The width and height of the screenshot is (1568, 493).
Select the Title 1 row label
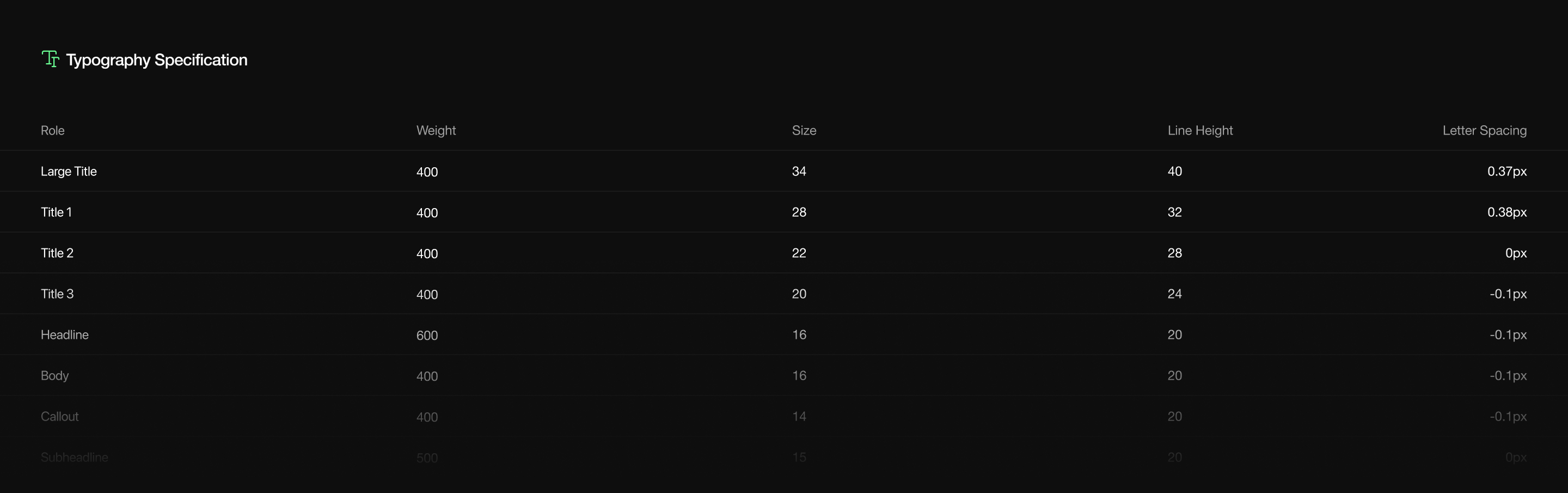(56, 212)
